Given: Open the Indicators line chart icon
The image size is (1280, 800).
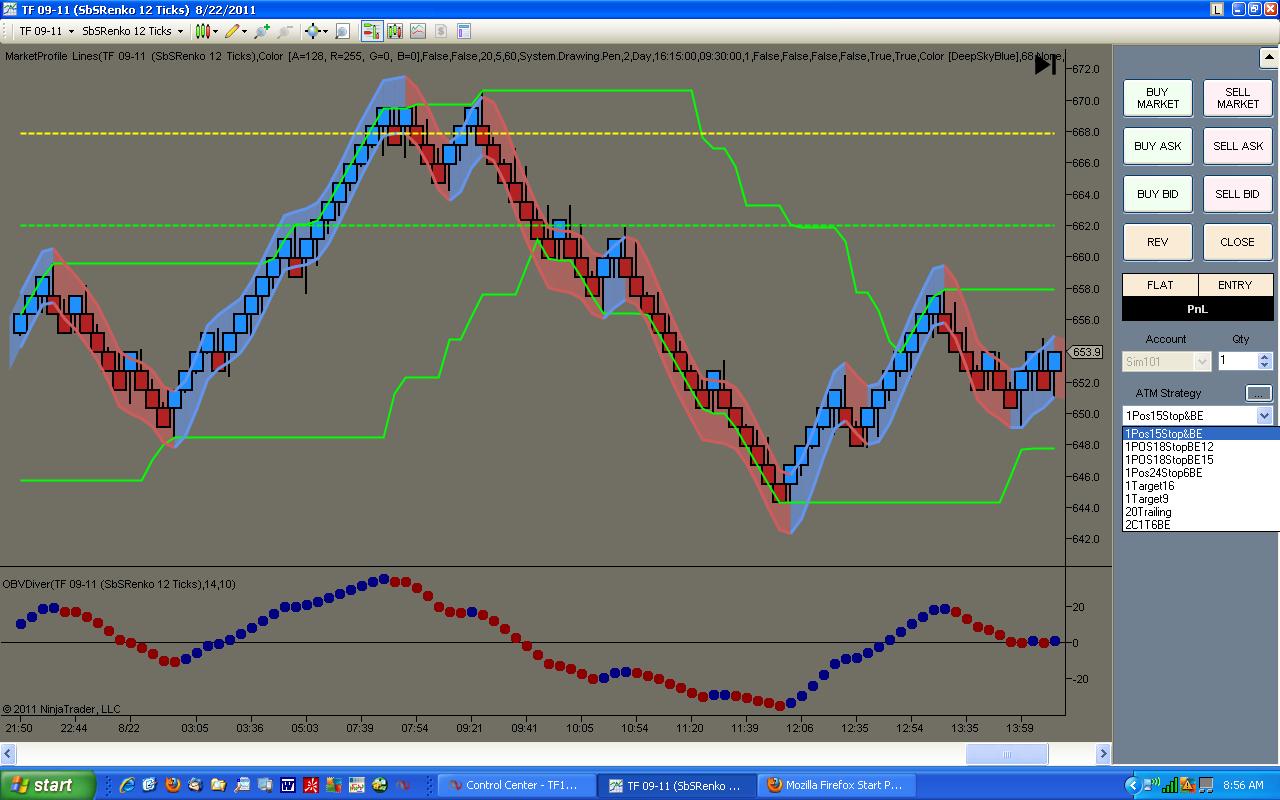Looking at the screenshot, I should [417, 31].
